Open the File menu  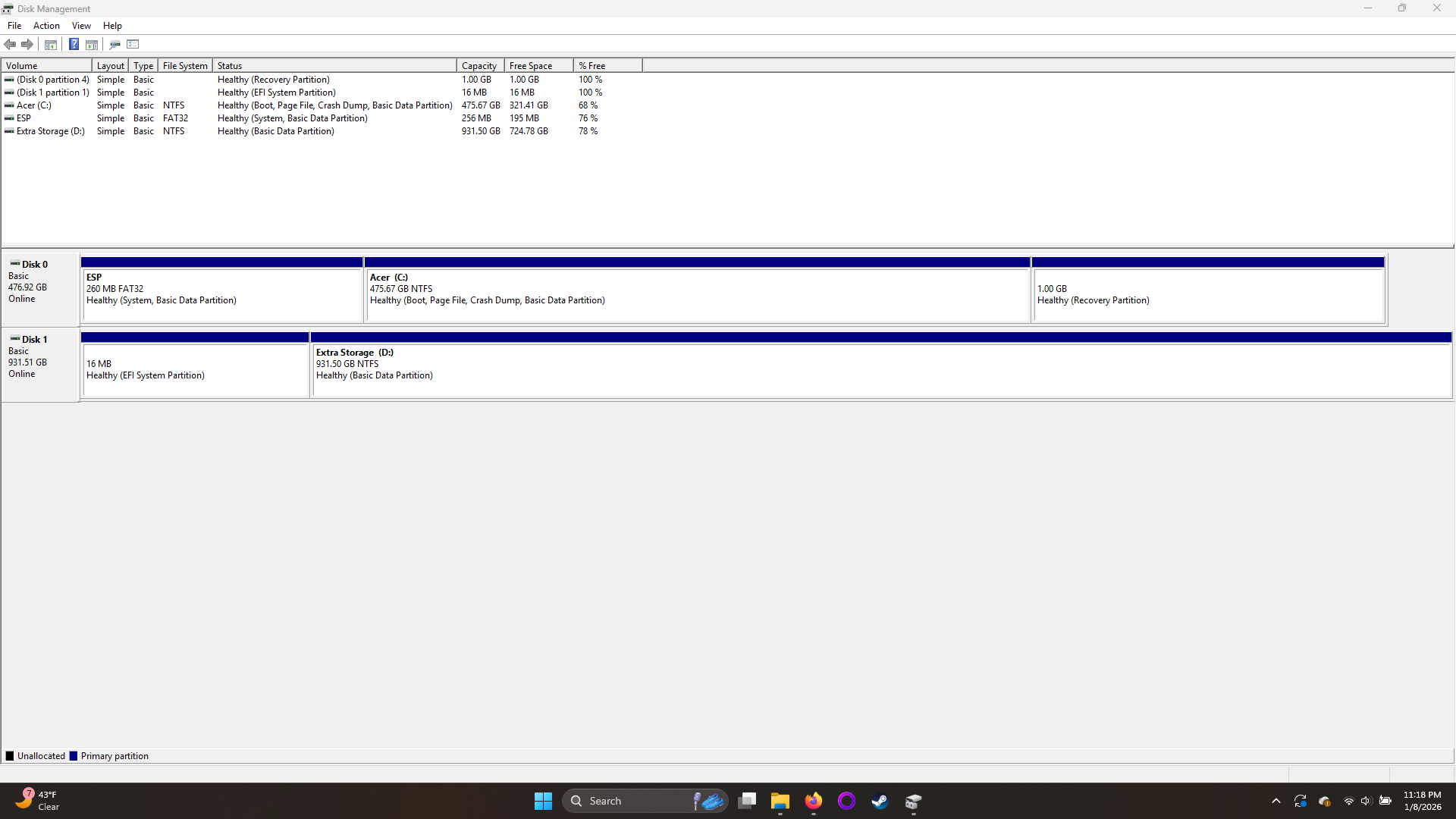click(x=14, y=26)
